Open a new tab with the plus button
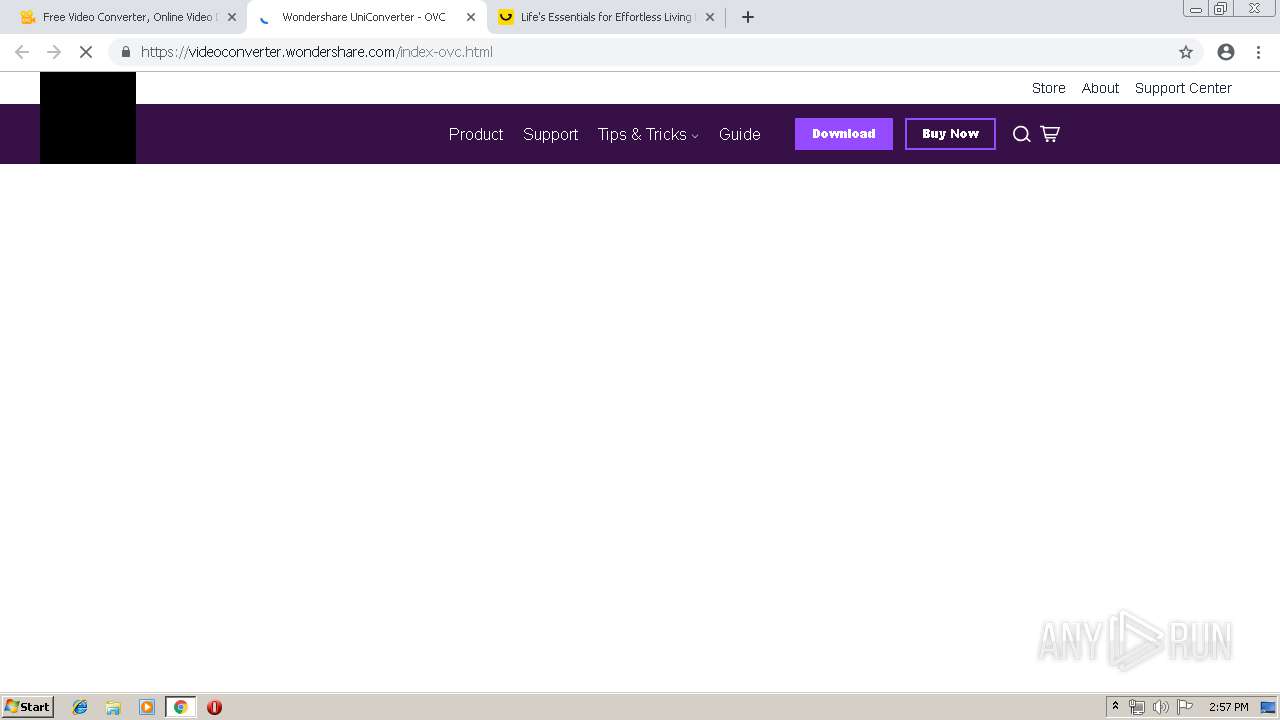The height and width of the screenshot is (720, 1280). [x=748, y=17]
